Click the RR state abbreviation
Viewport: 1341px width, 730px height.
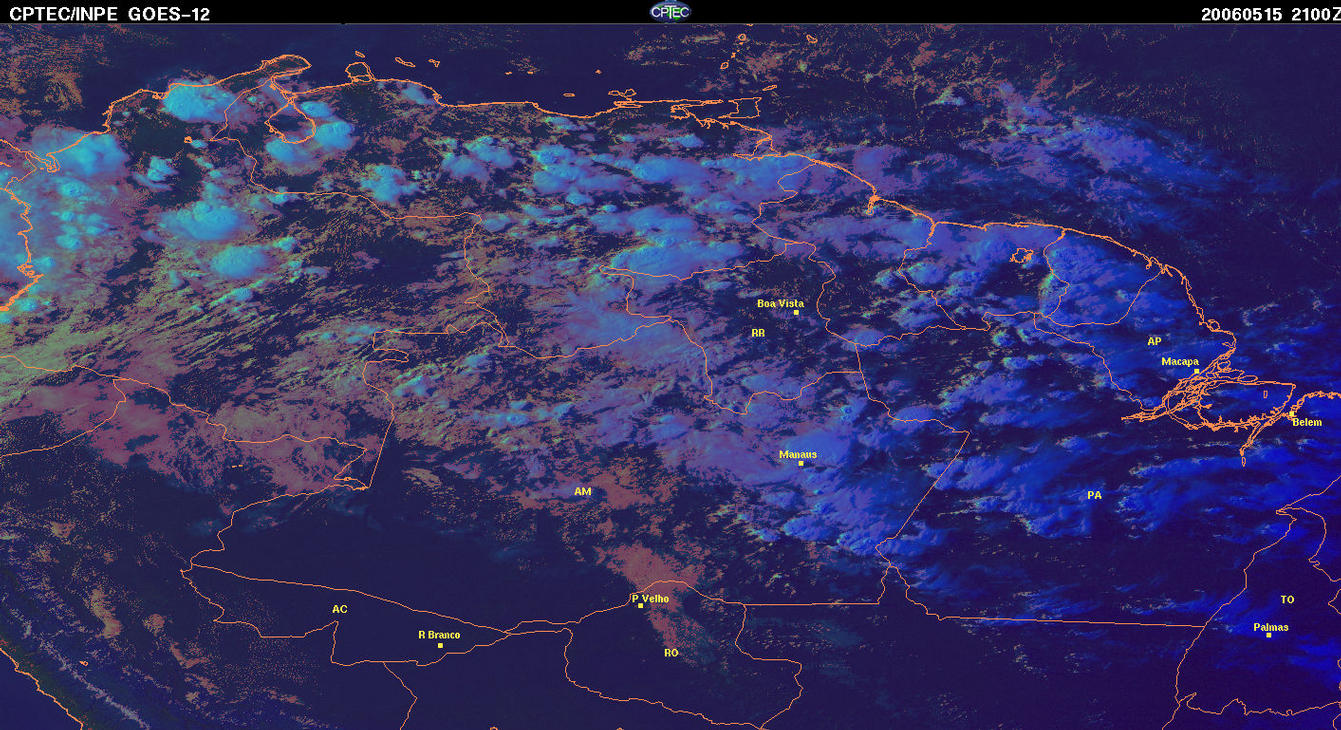click(x=758, y=332)
